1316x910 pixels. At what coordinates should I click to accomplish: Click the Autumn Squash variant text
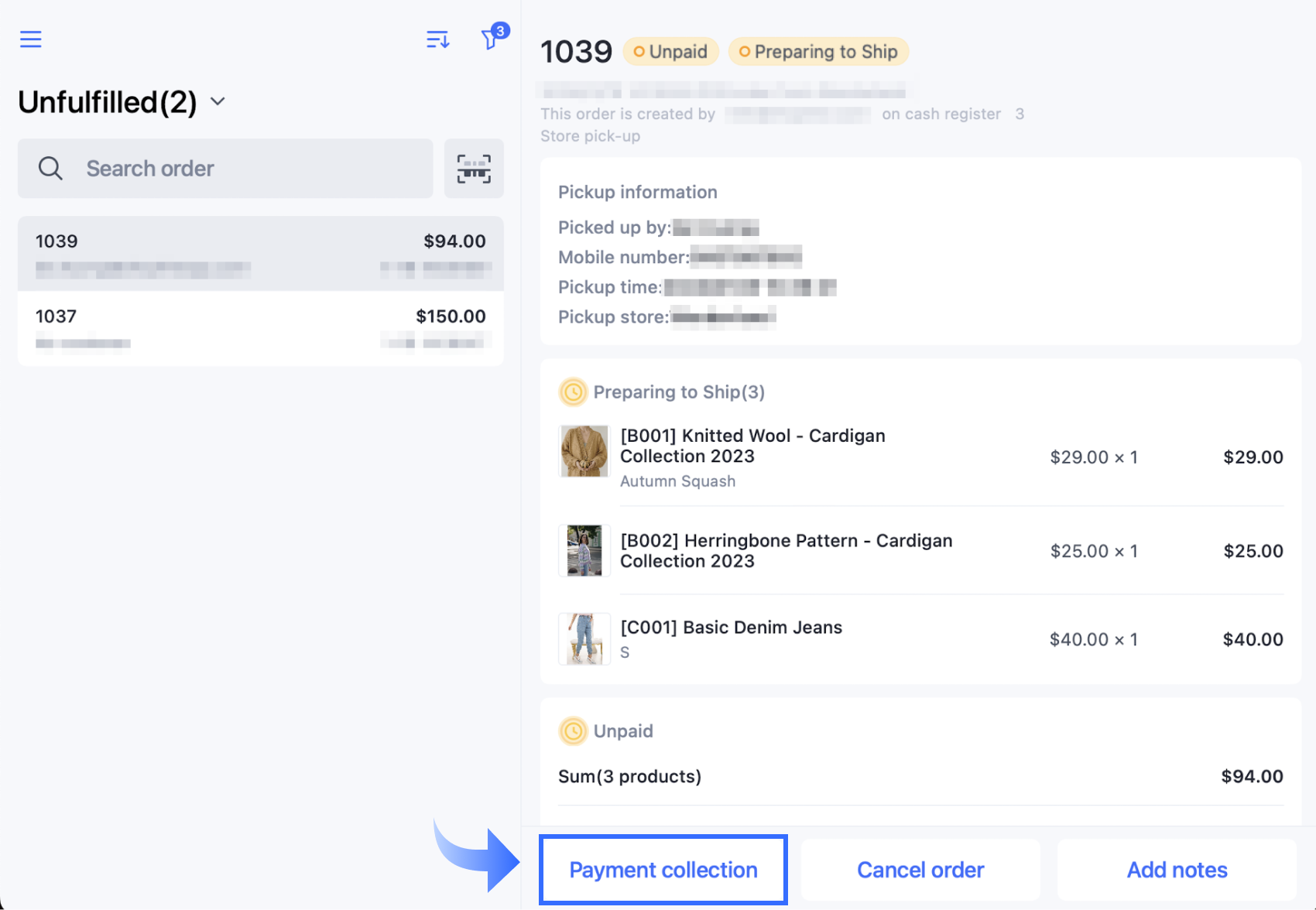(678, 481)
